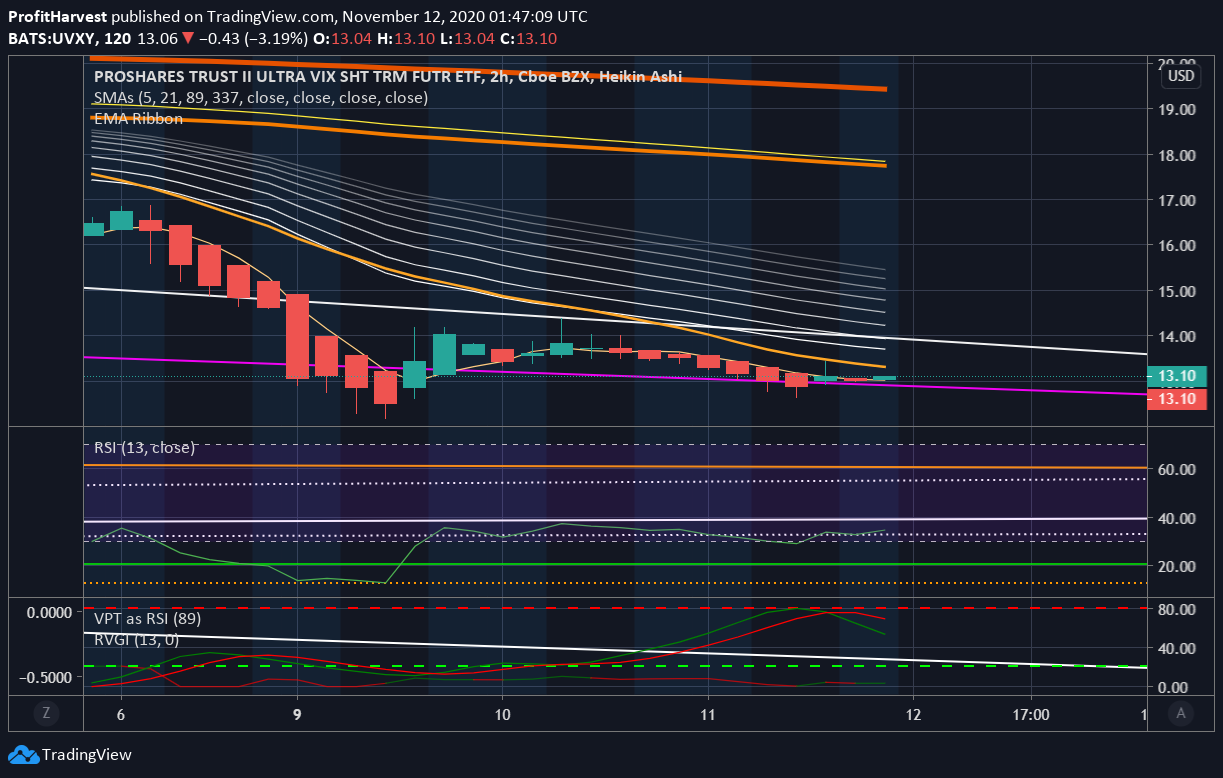
Task: Click the −0.43 (−3.19%) change value
Action: 255,38
